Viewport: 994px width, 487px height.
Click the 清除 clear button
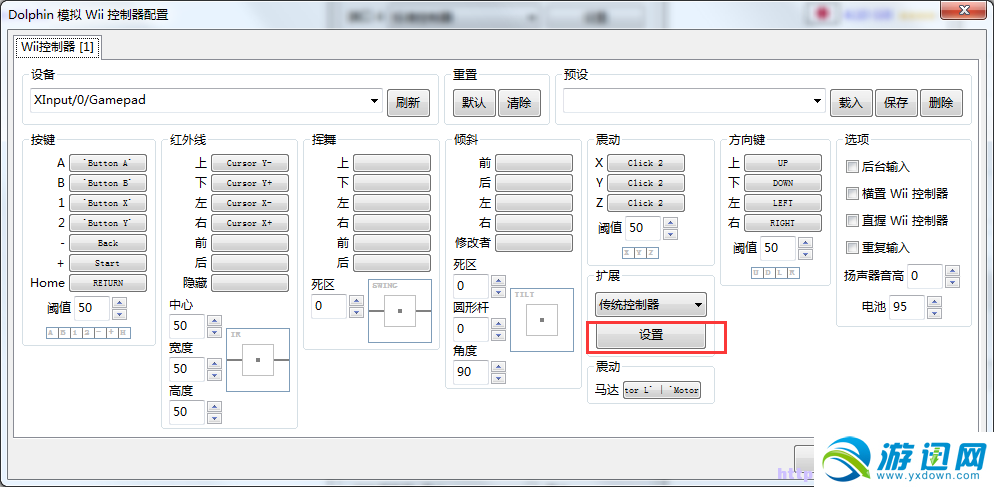[x=519, y=103]
